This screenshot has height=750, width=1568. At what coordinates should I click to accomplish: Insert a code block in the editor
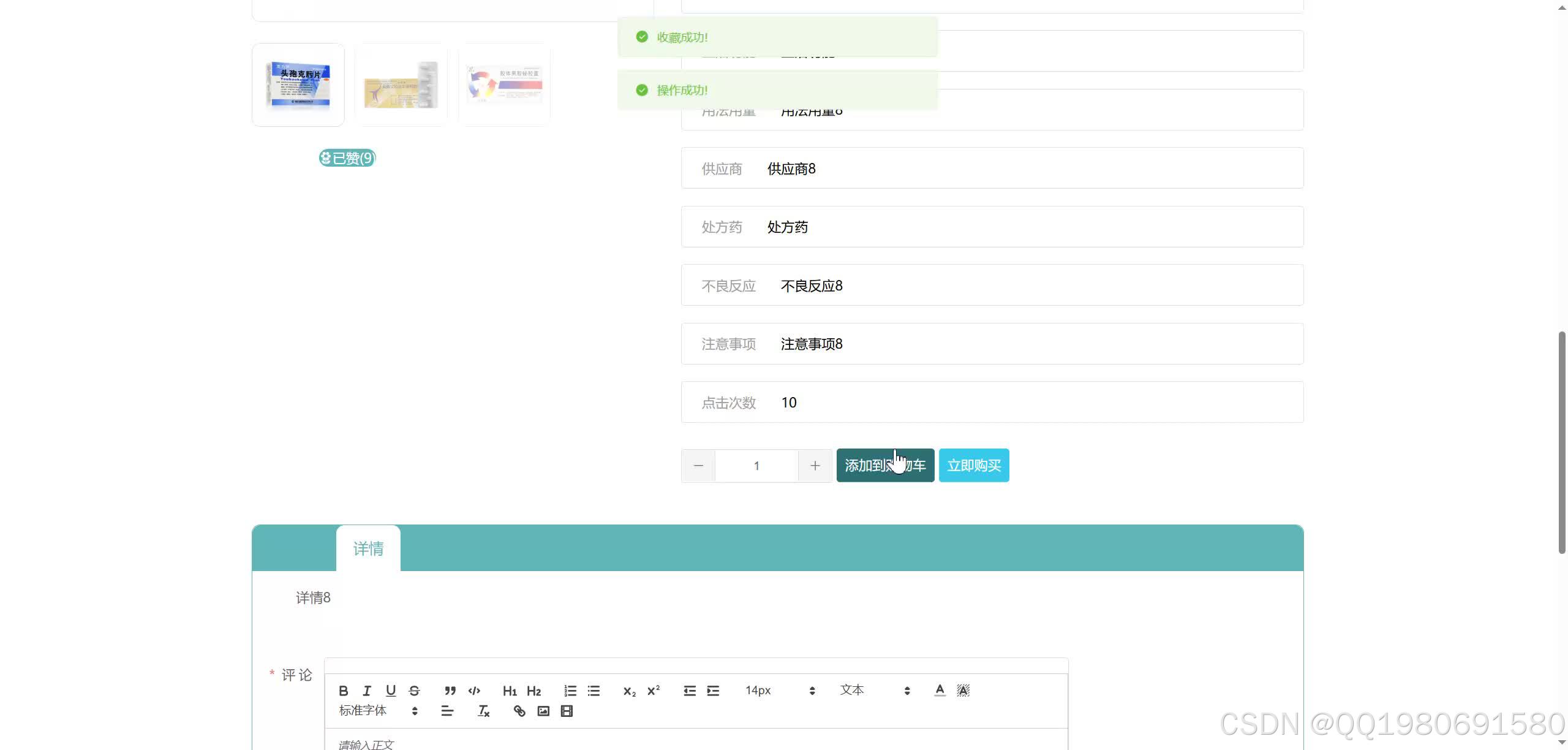[x=474, y=691]
